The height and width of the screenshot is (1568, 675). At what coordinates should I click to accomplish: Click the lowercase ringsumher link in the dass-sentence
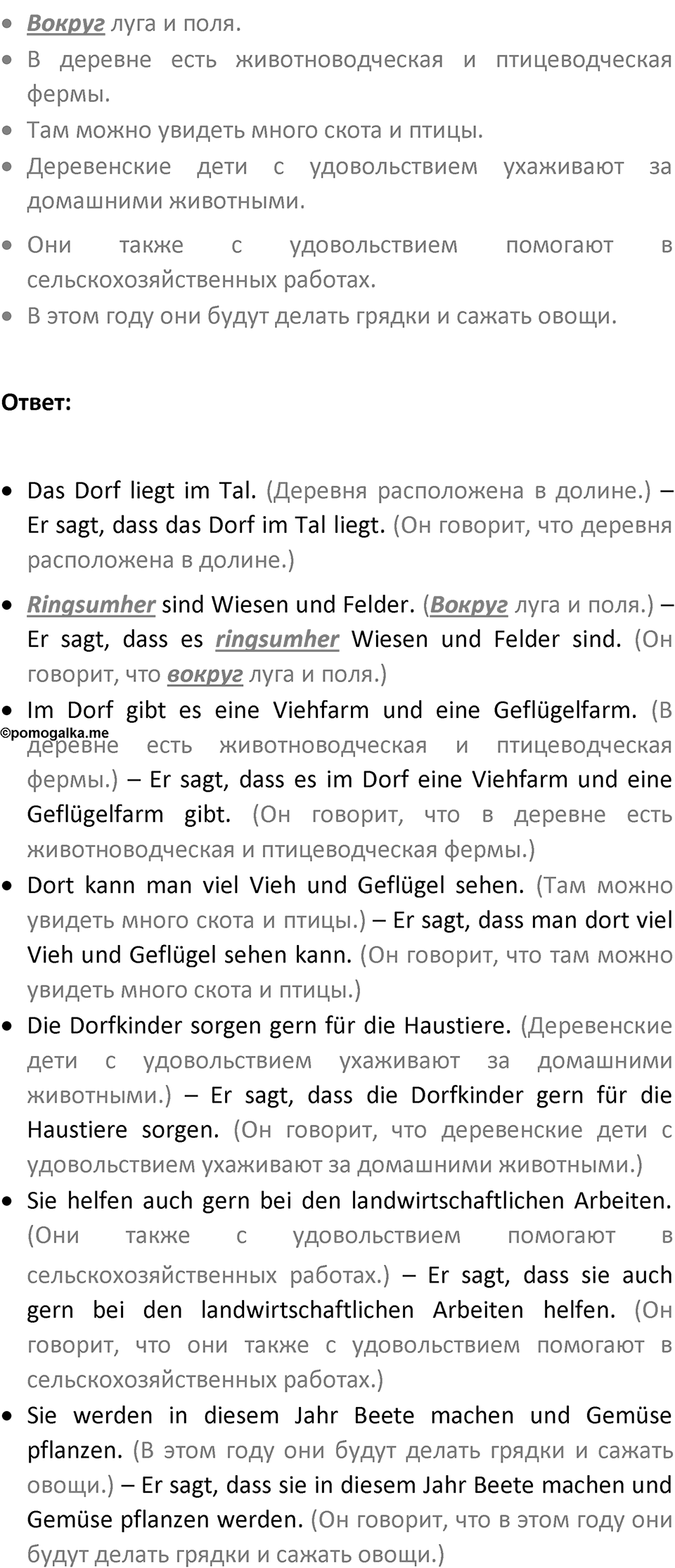click(x=277, y=639)
